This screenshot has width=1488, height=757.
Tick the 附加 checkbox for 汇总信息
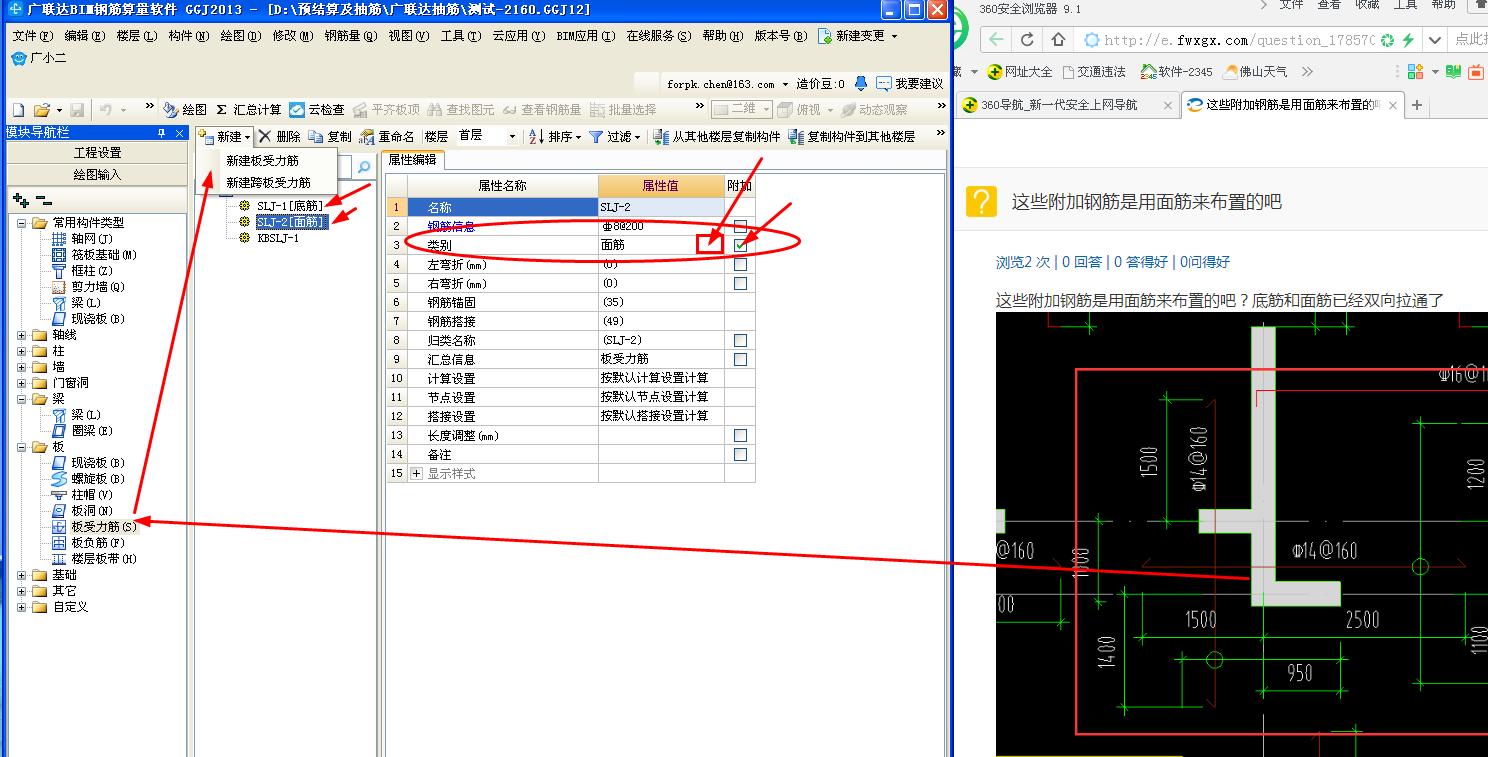tap(740, 359)
